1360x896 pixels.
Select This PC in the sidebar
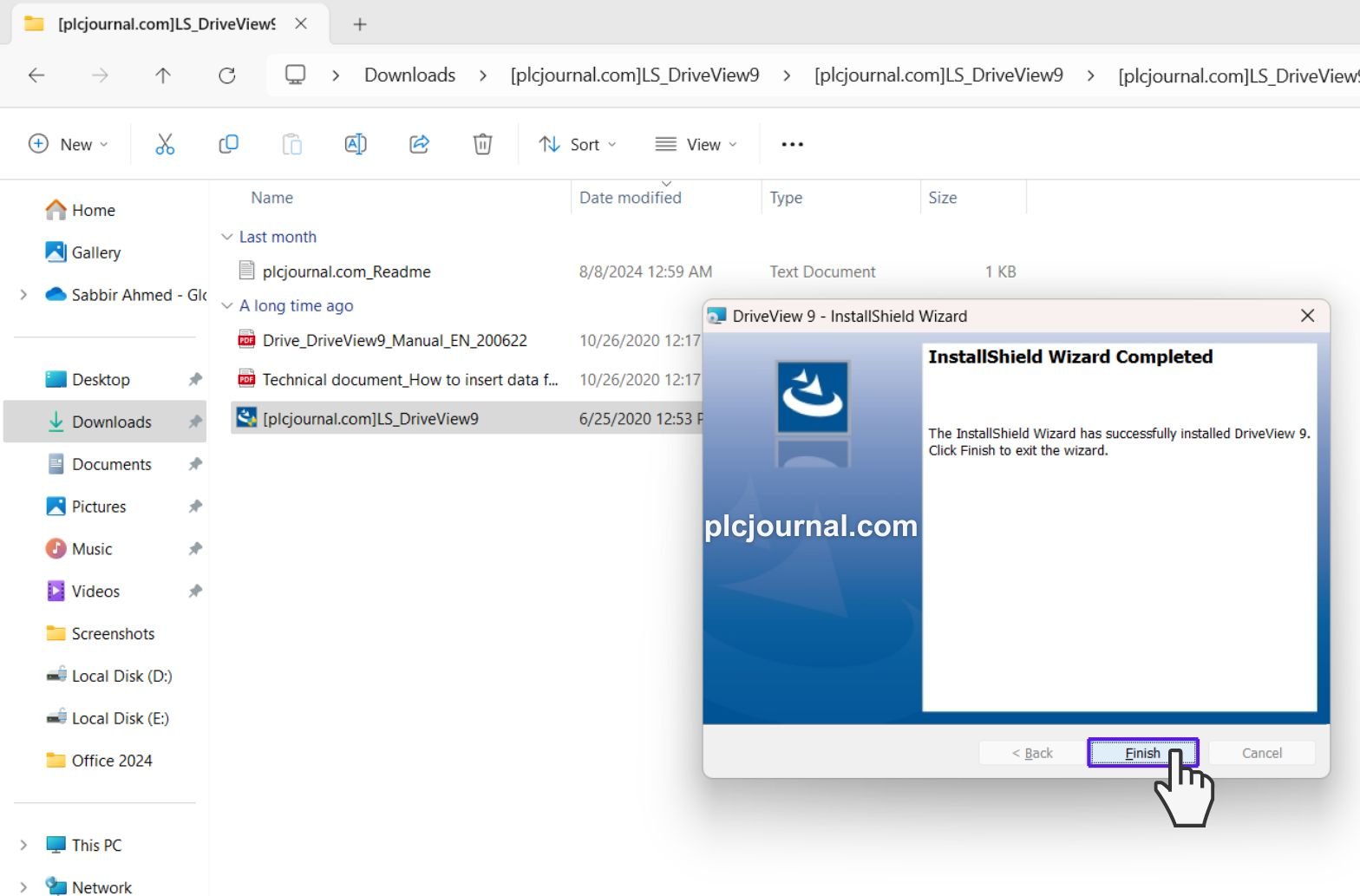point(83,845)
